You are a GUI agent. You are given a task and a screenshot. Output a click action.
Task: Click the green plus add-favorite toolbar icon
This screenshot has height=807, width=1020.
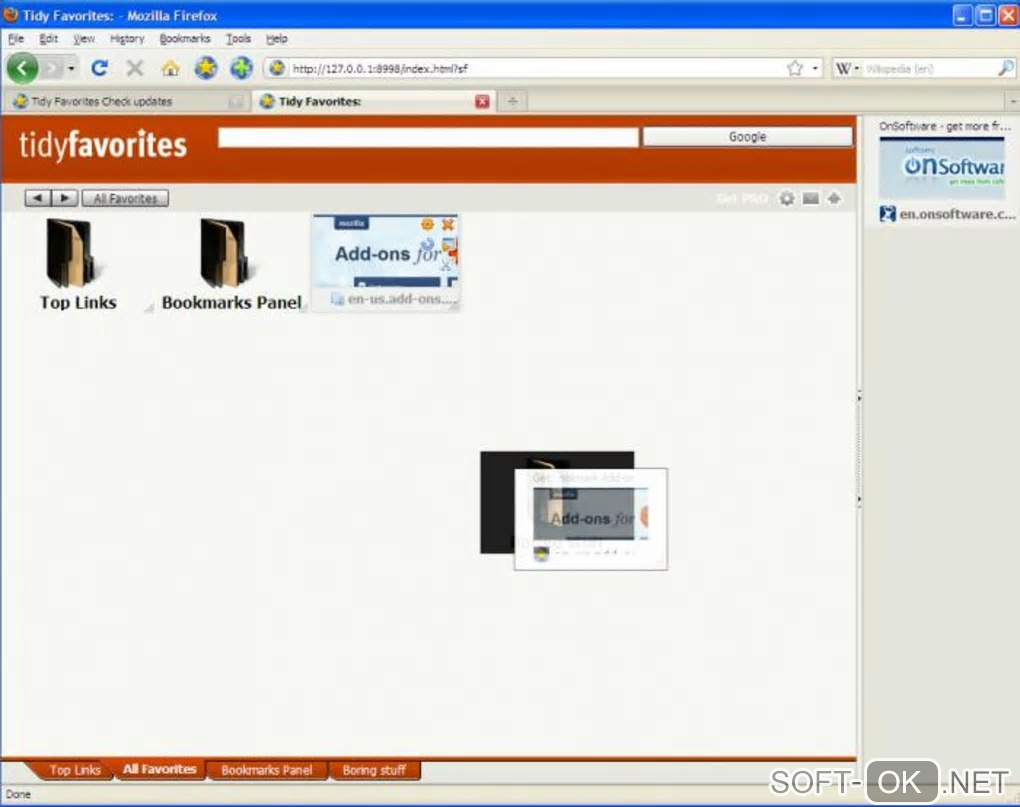(241, 68)
